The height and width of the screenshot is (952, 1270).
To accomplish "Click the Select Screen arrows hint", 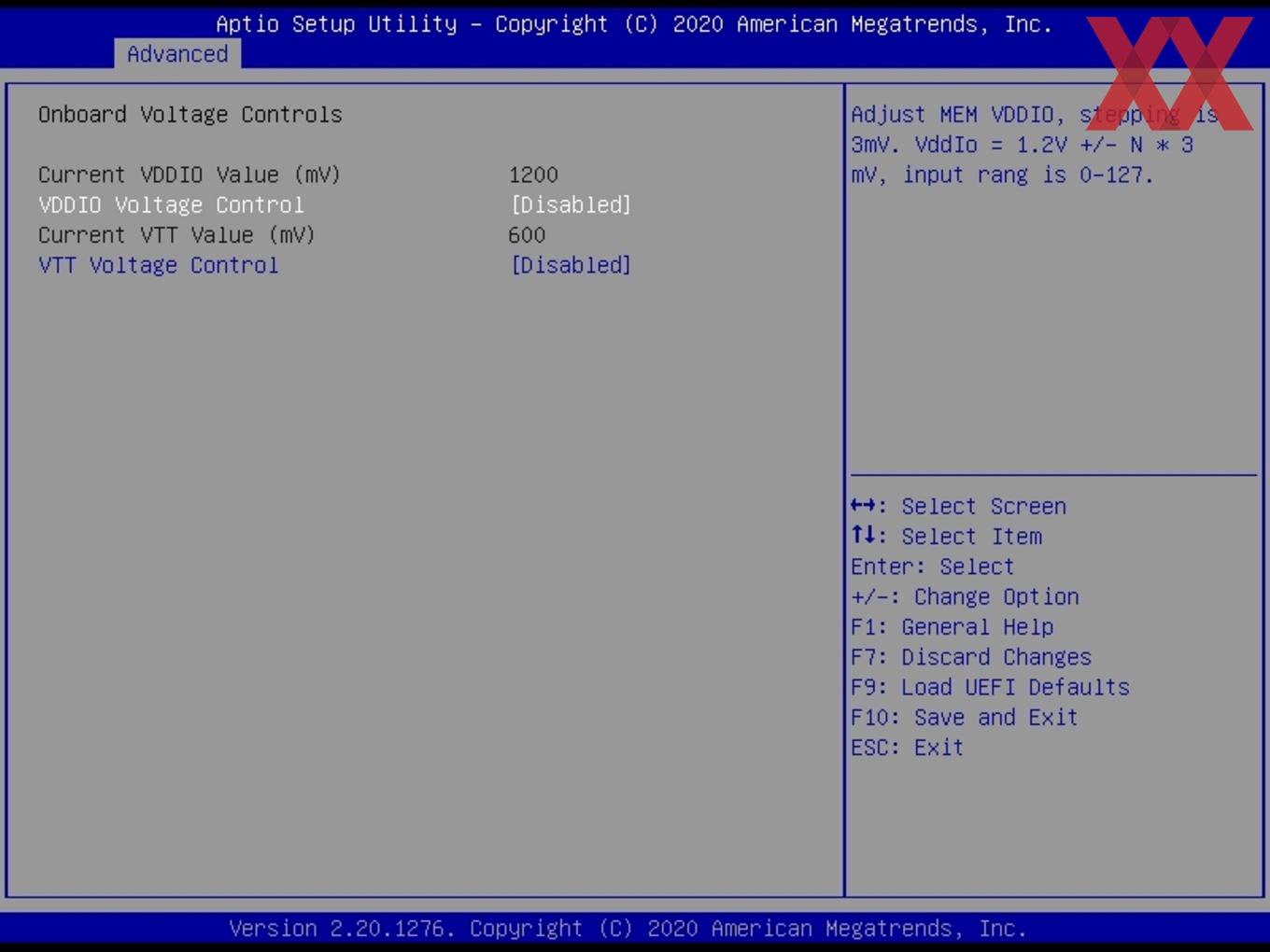I will 958,506.
